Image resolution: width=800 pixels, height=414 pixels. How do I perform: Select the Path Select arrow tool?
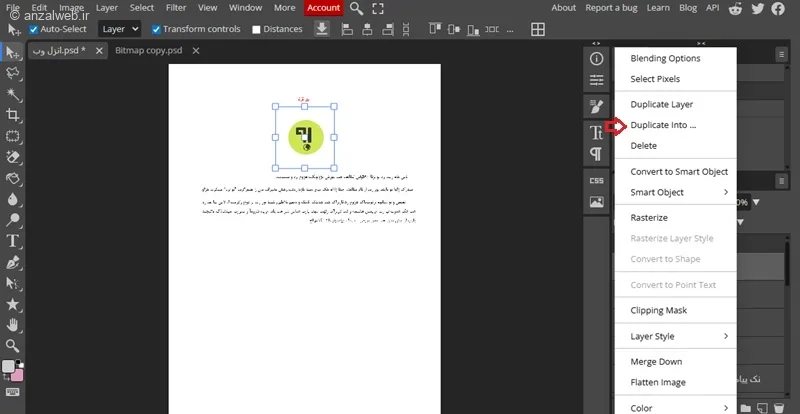pos(13,283)
